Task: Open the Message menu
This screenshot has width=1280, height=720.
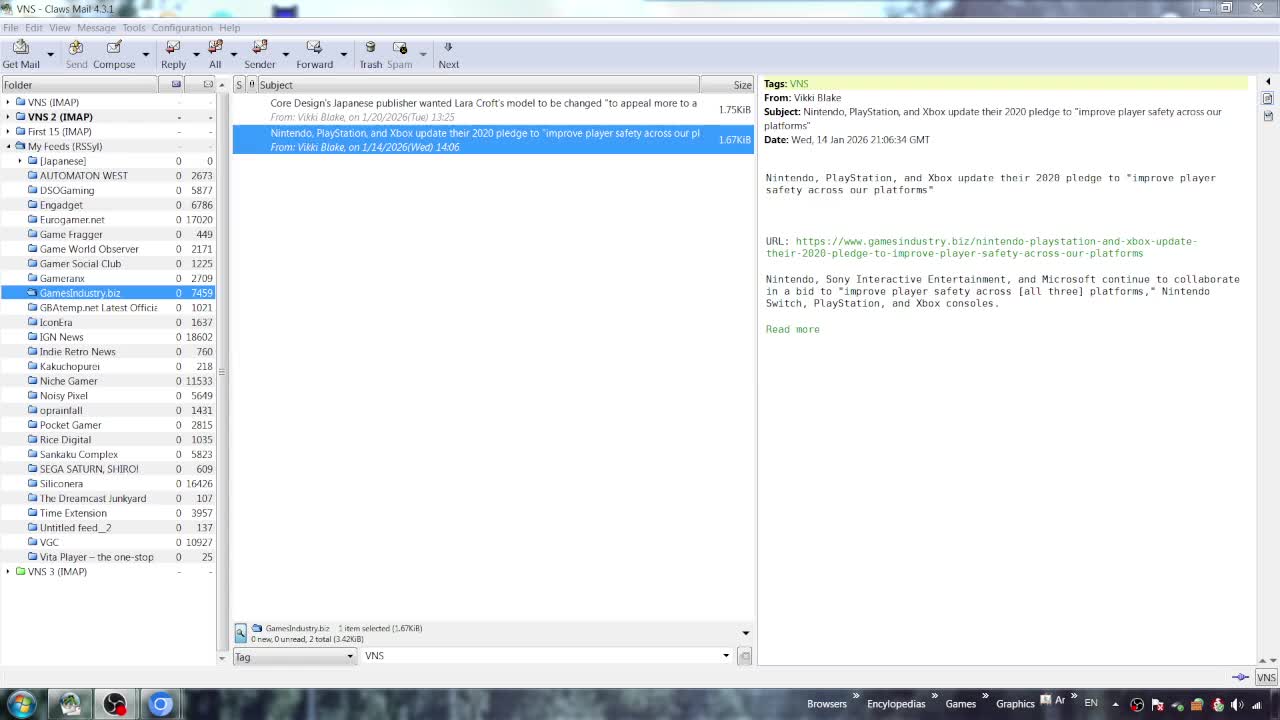Action: (x=96, y=28)
